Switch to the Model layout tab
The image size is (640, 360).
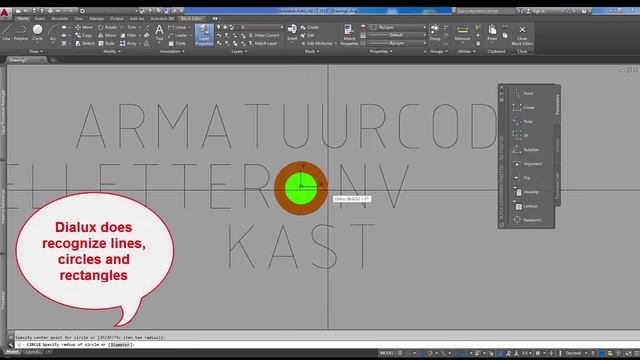tap(12, 352)
